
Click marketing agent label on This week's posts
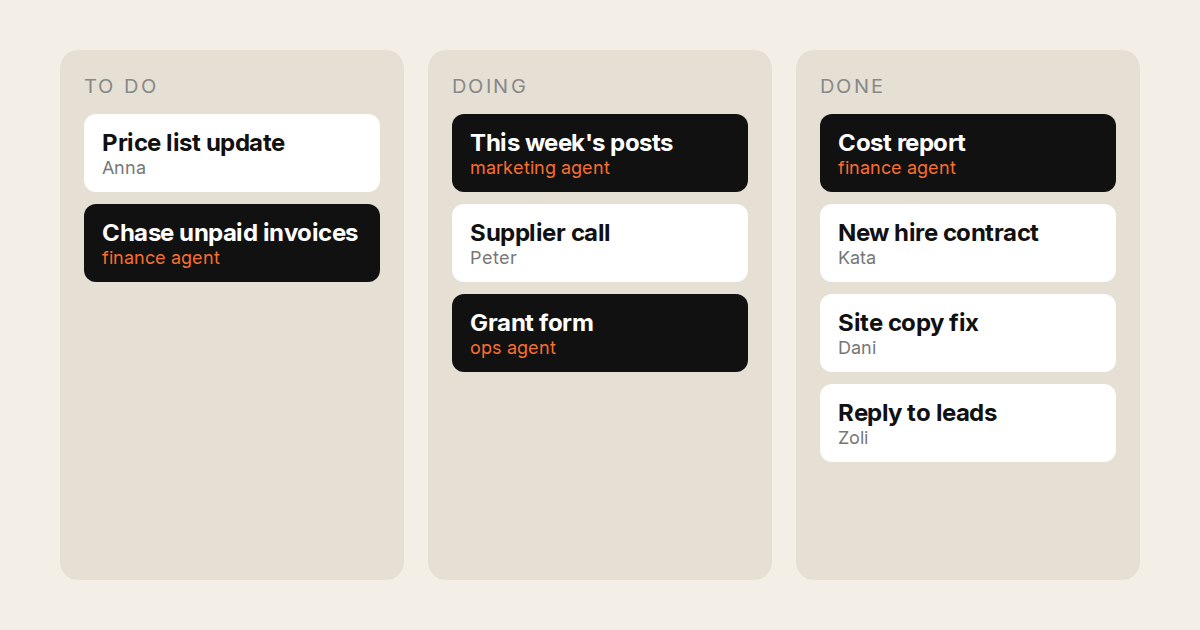540,168
